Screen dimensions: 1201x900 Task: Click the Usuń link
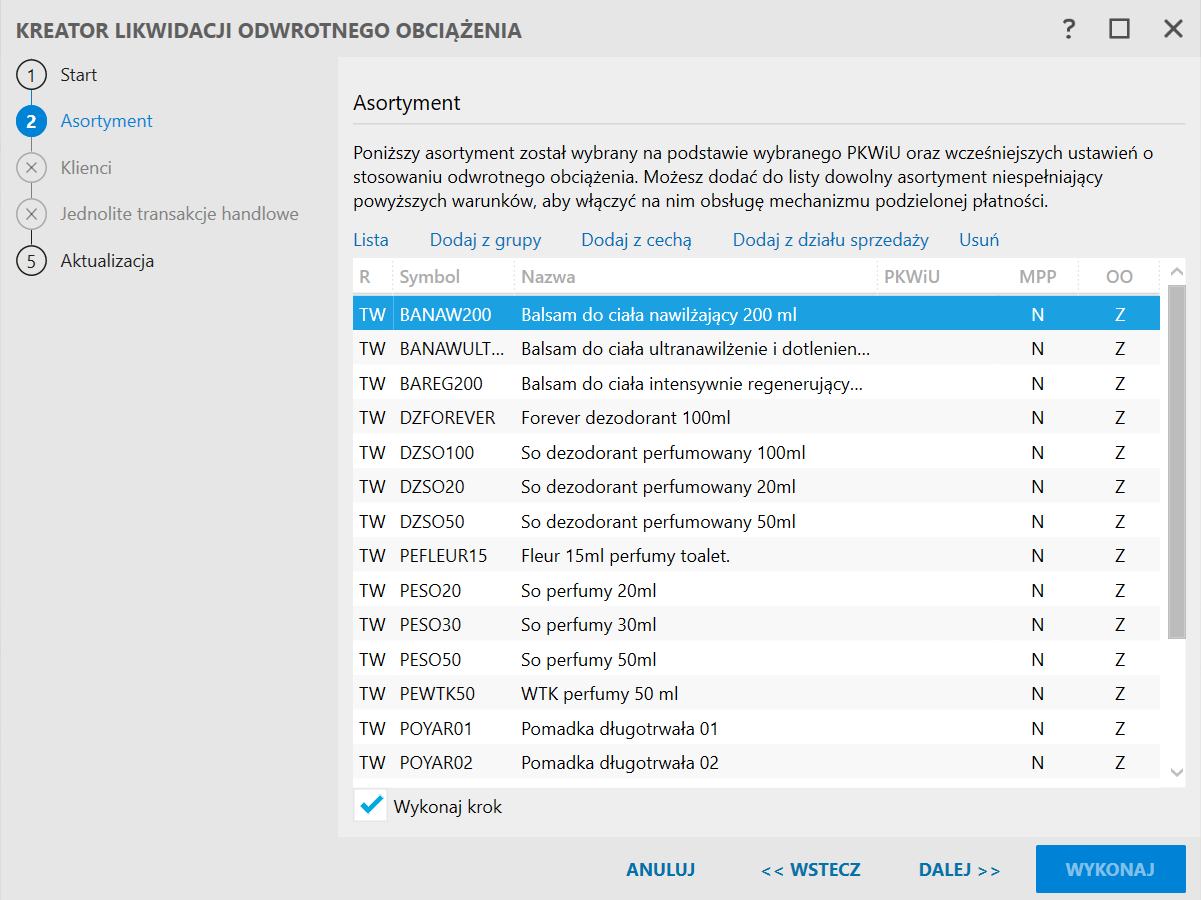(979, 240)
